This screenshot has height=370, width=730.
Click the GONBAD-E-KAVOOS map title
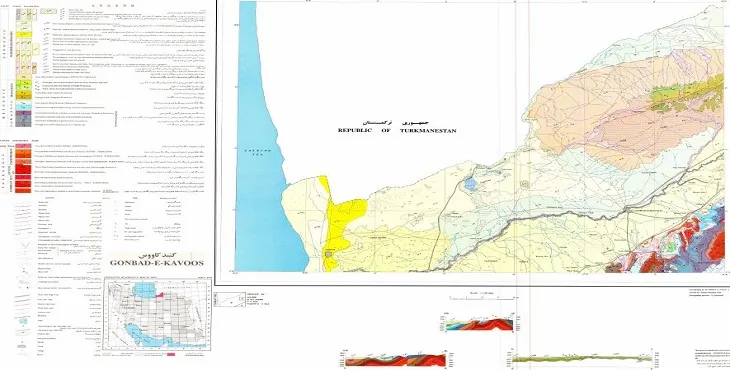point(156,262)
